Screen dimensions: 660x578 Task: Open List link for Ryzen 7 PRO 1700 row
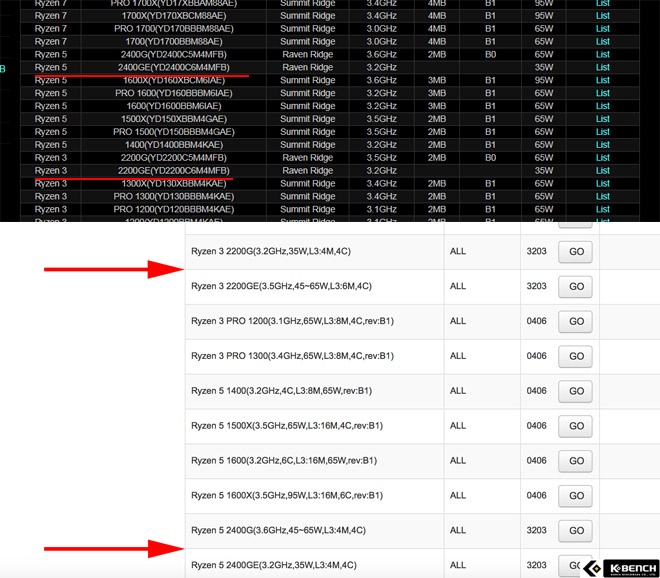click(x=602, y=29)
